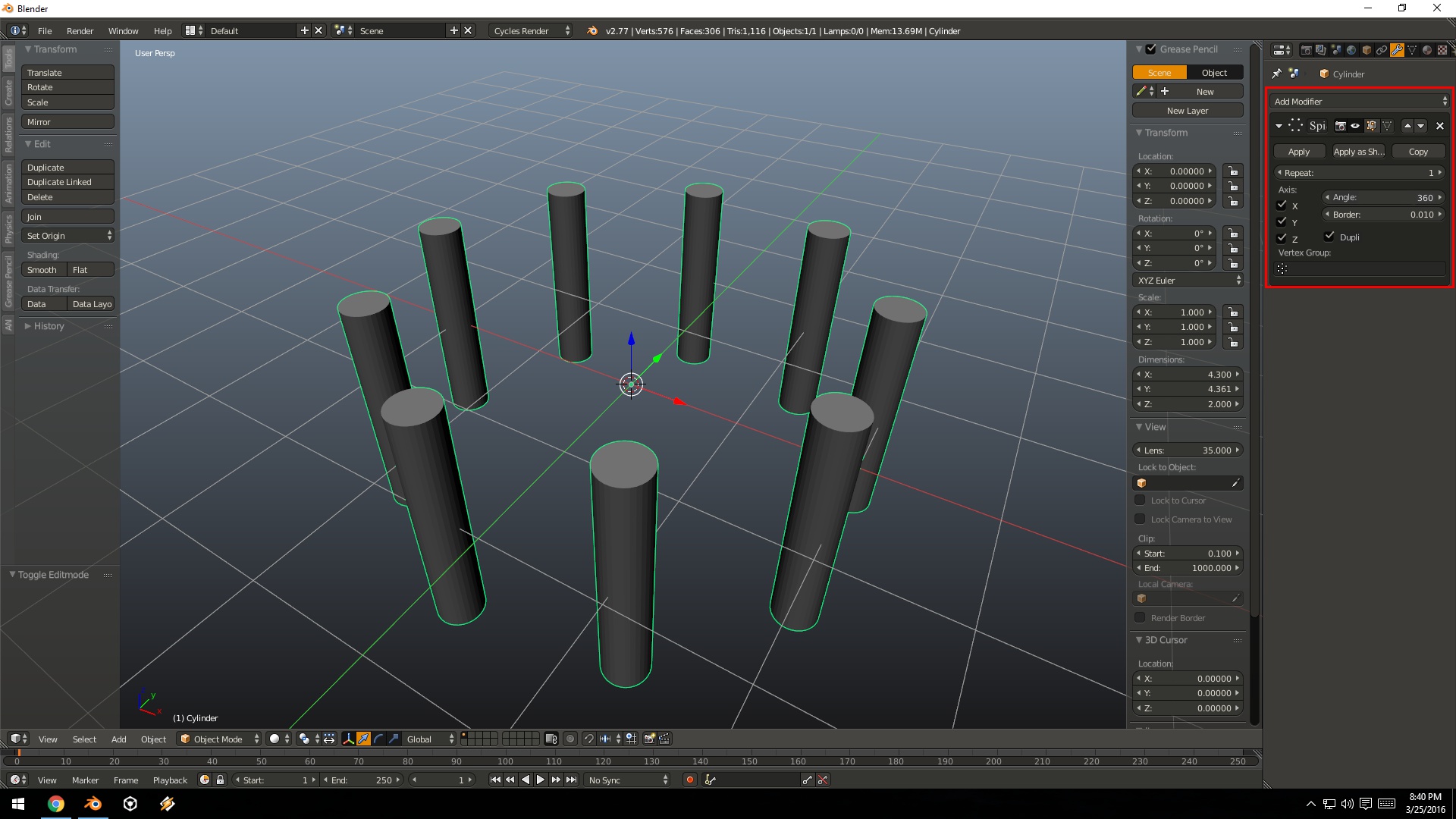Click the OpenGL render animation clapper icon
1456x819 pixels.
click(665, 739)
